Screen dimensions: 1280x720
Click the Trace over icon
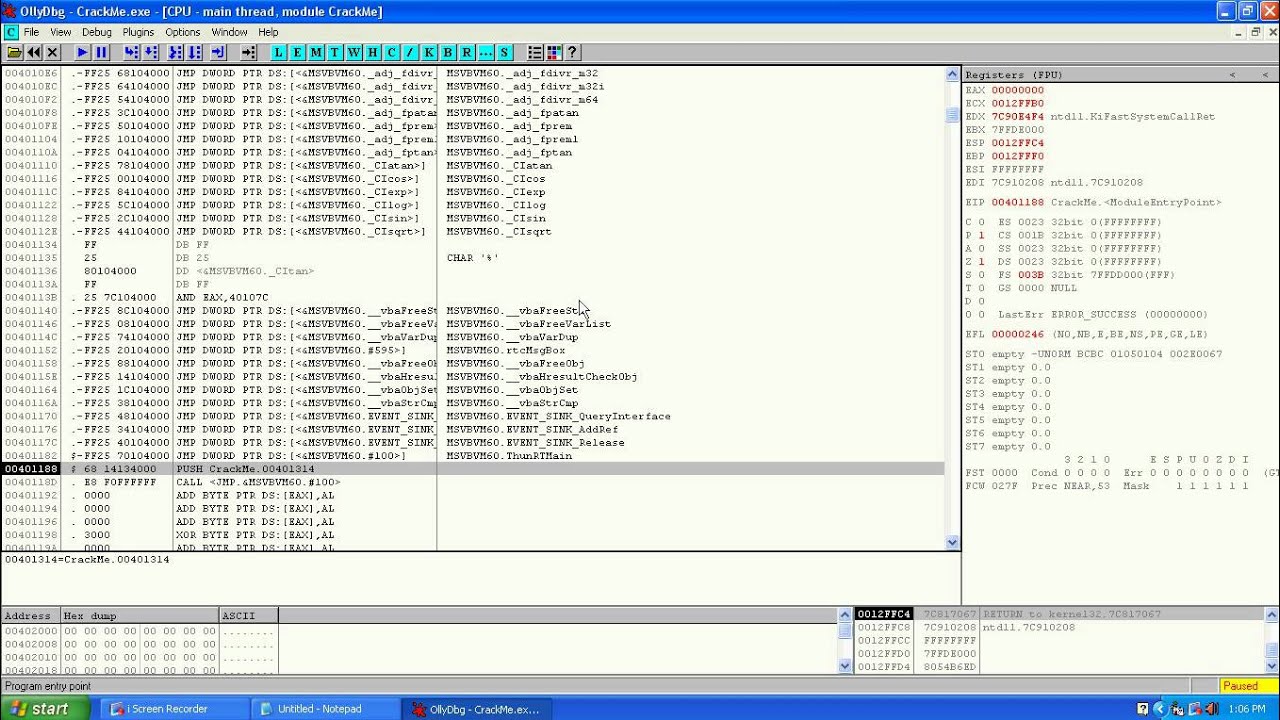coord(194,52)
